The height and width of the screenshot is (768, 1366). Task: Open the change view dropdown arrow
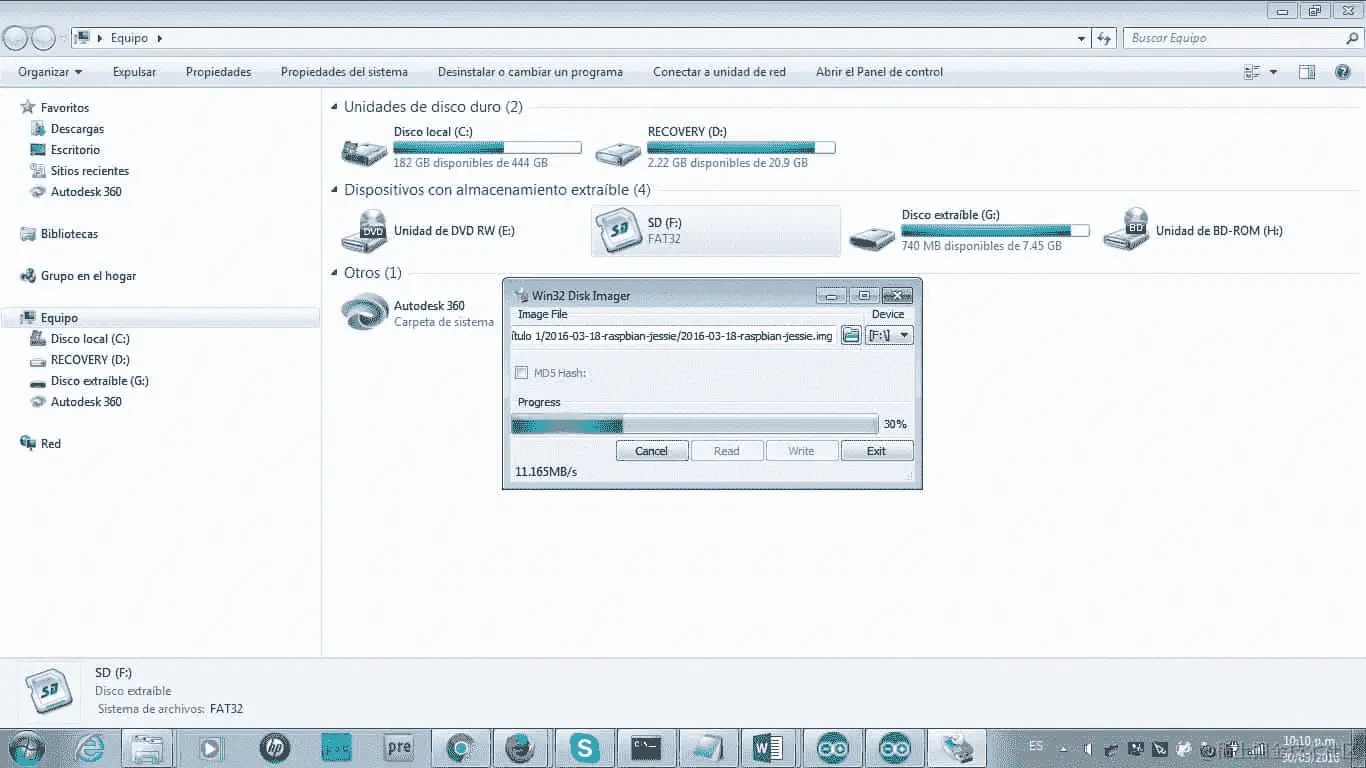[x=1273, y=72]
